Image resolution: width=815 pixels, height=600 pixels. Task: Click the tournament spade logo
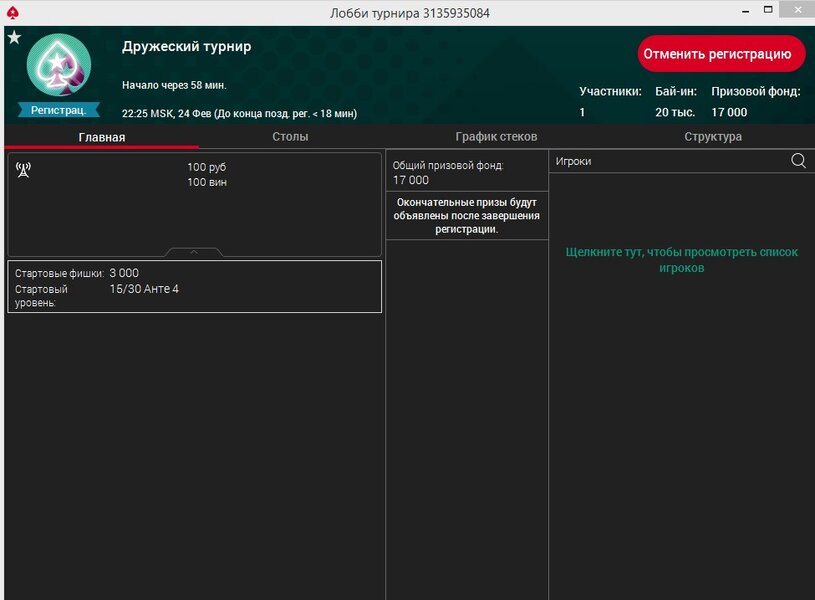[58, 66]
